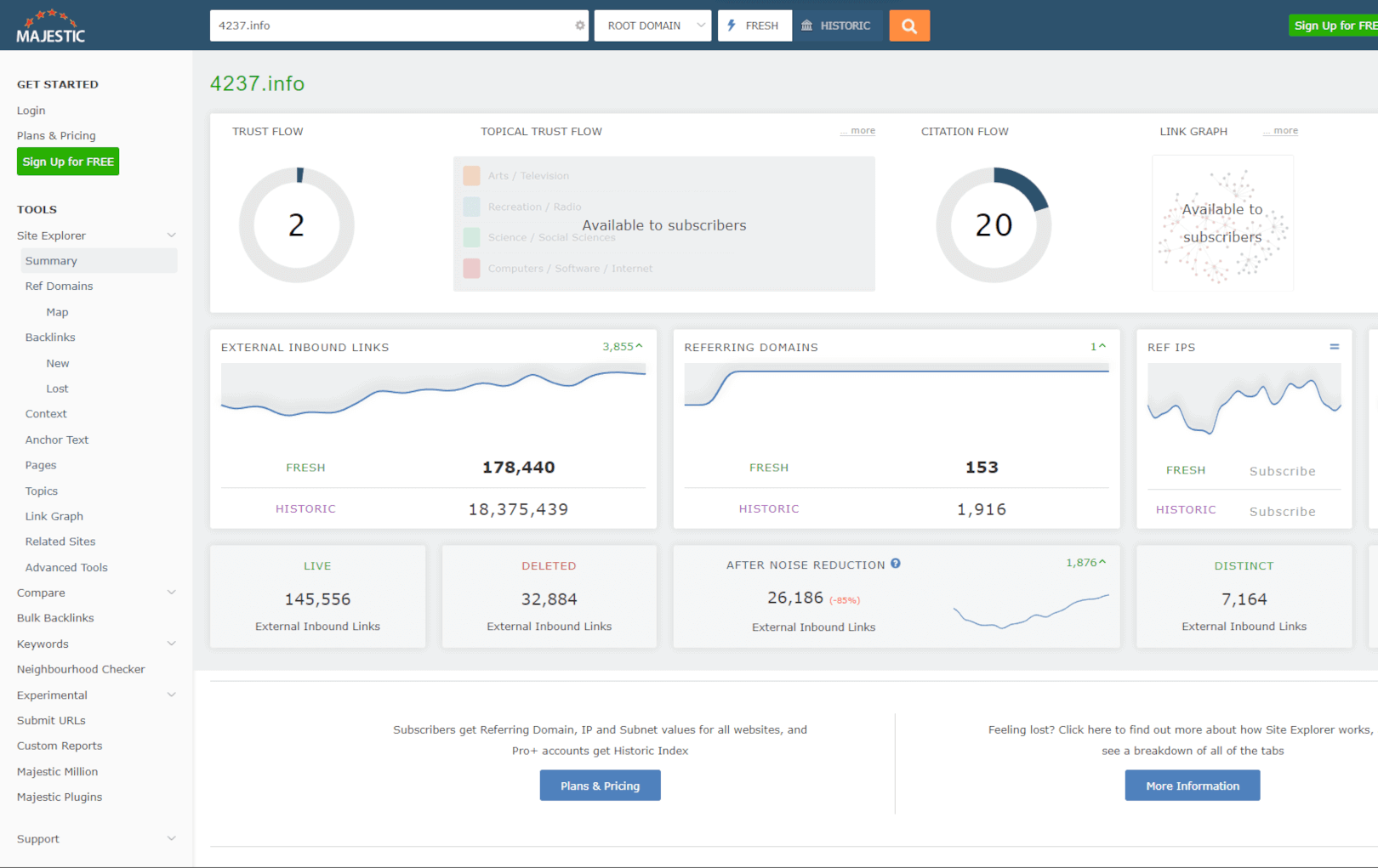
Task: Toggle to the HISTORIC index mode
Action: (838, 26)
